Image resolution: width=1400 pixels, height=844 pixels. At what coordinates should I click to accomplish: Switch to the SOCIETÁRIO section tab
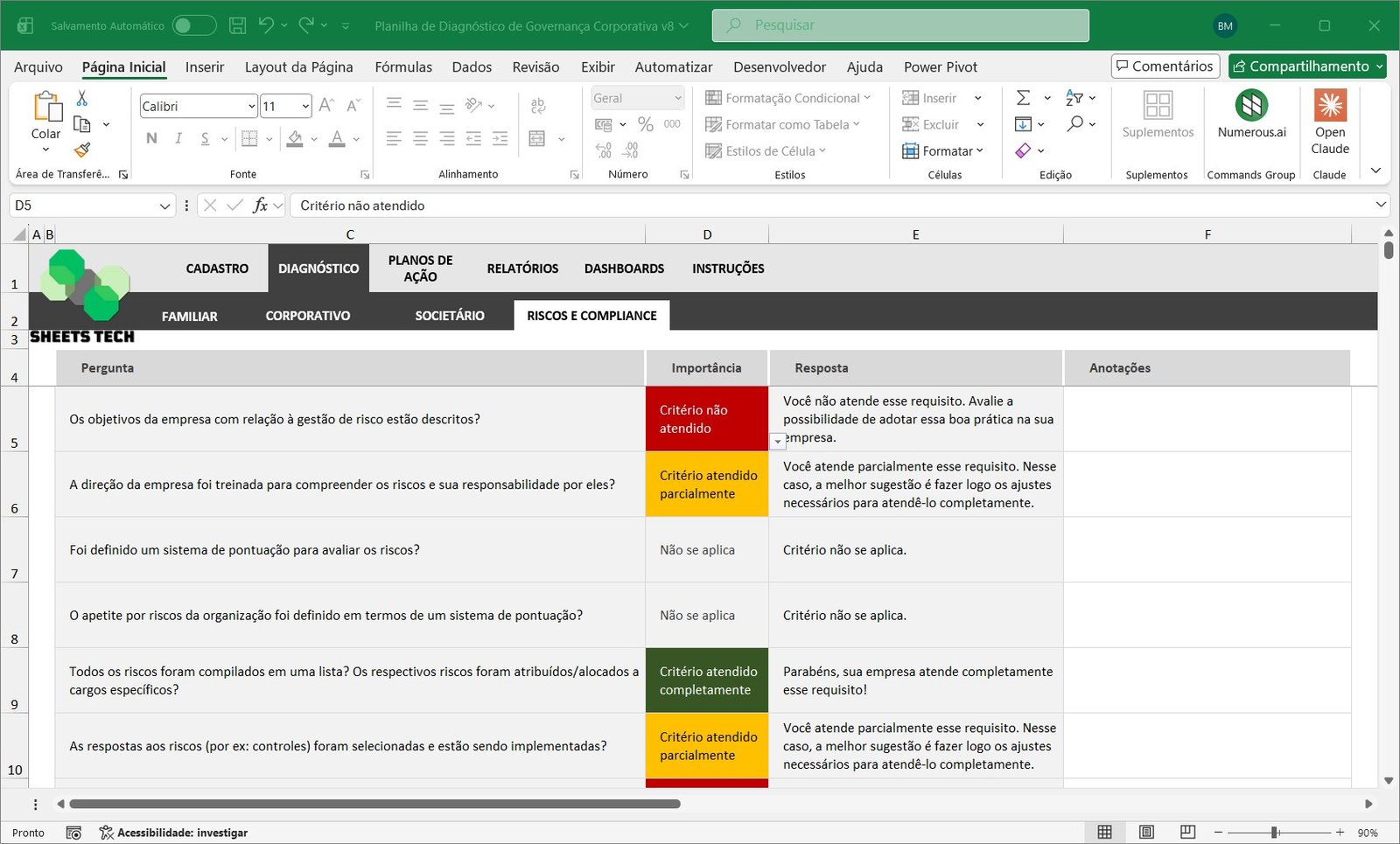click(x=449, y=316)
